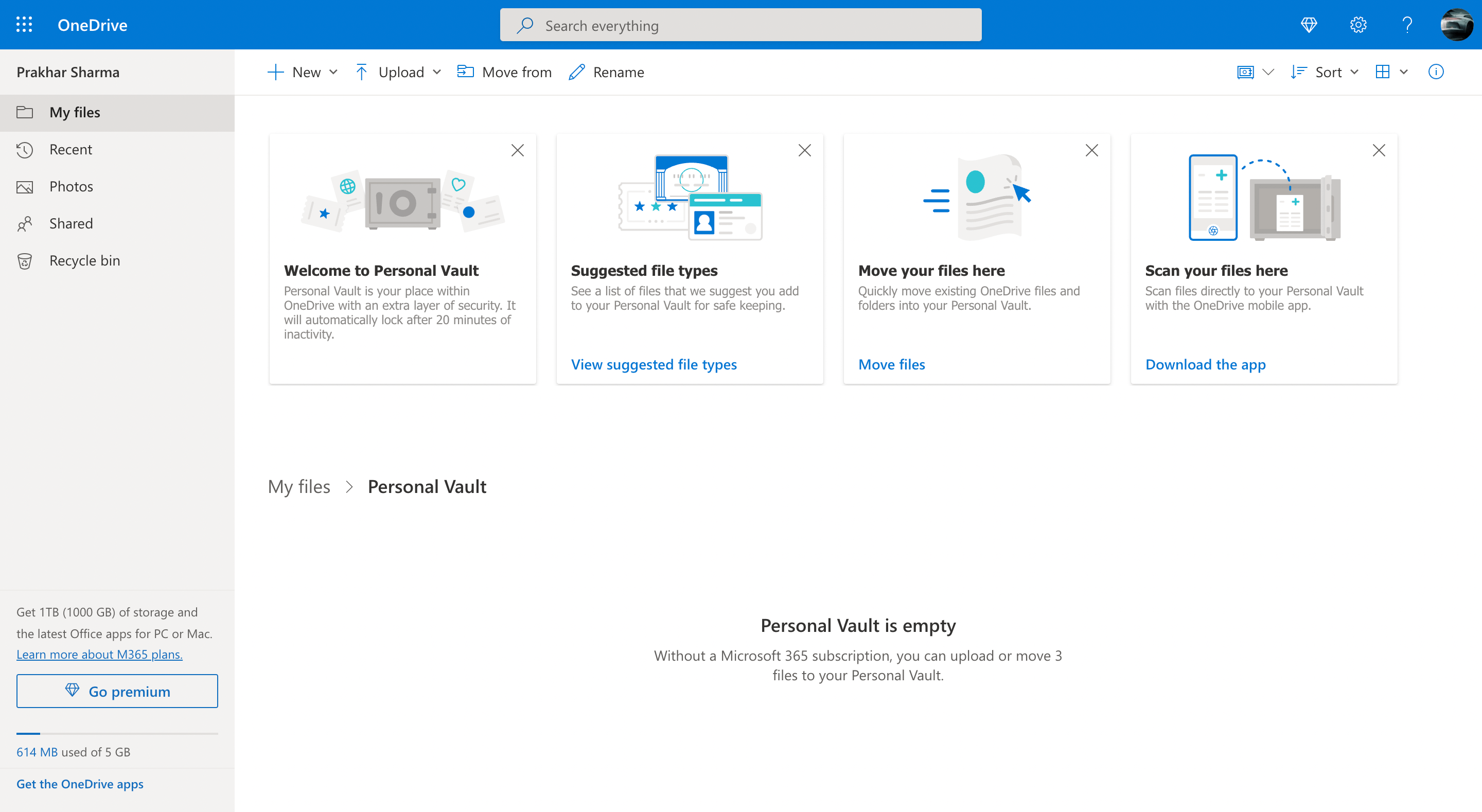The width and height of the screenshot is (1482, 812).
Task: Click the New file creation icon
Action: pyautogui.click(x=275, y=71)
